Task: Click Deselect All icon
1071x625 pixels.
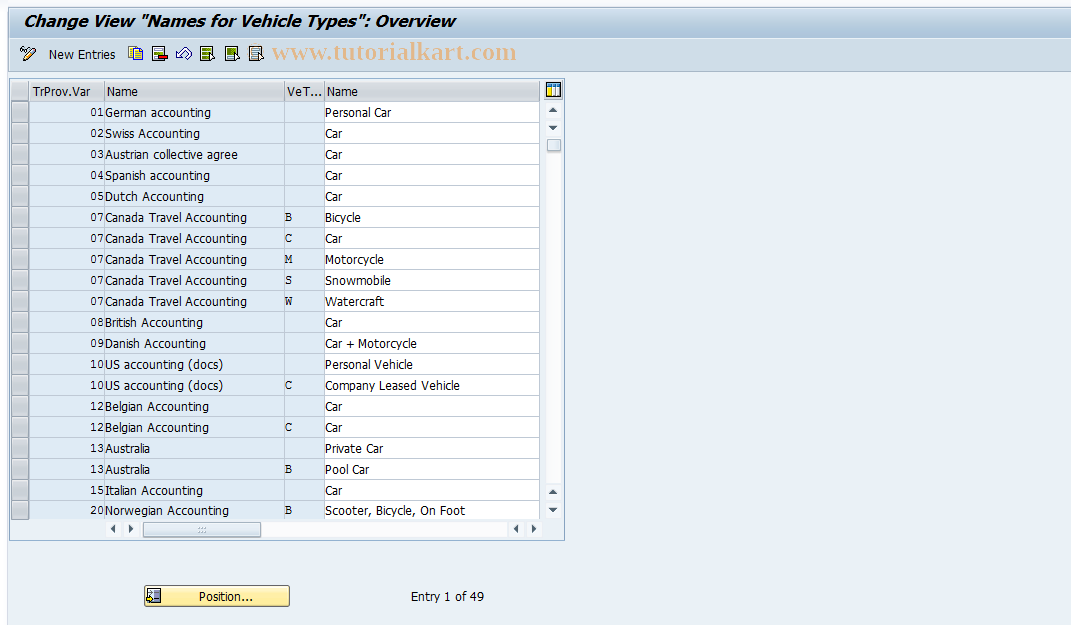Action: point(256,54)
